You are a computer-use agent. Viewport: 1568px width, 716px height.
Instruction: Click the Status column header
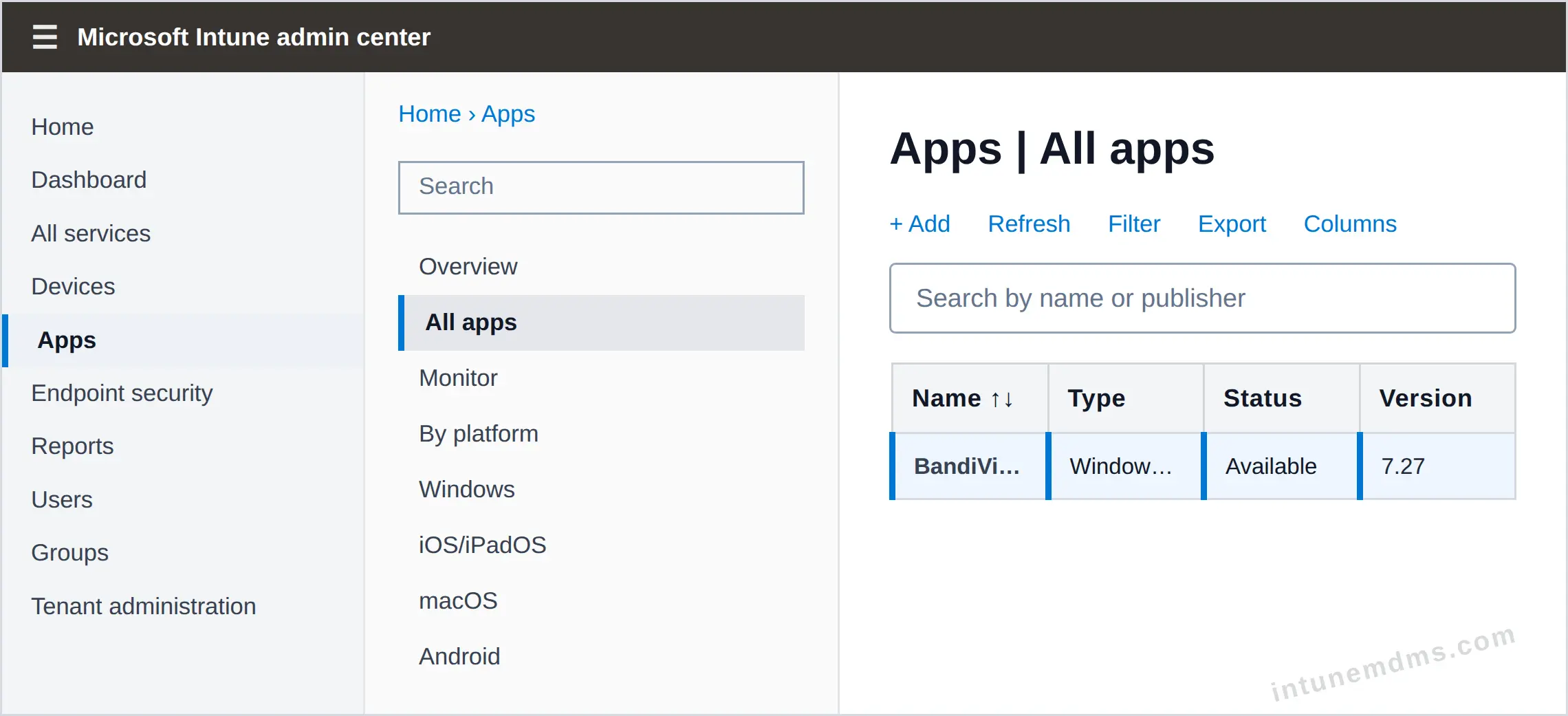pyautogui.click(x=1281, y=399)
